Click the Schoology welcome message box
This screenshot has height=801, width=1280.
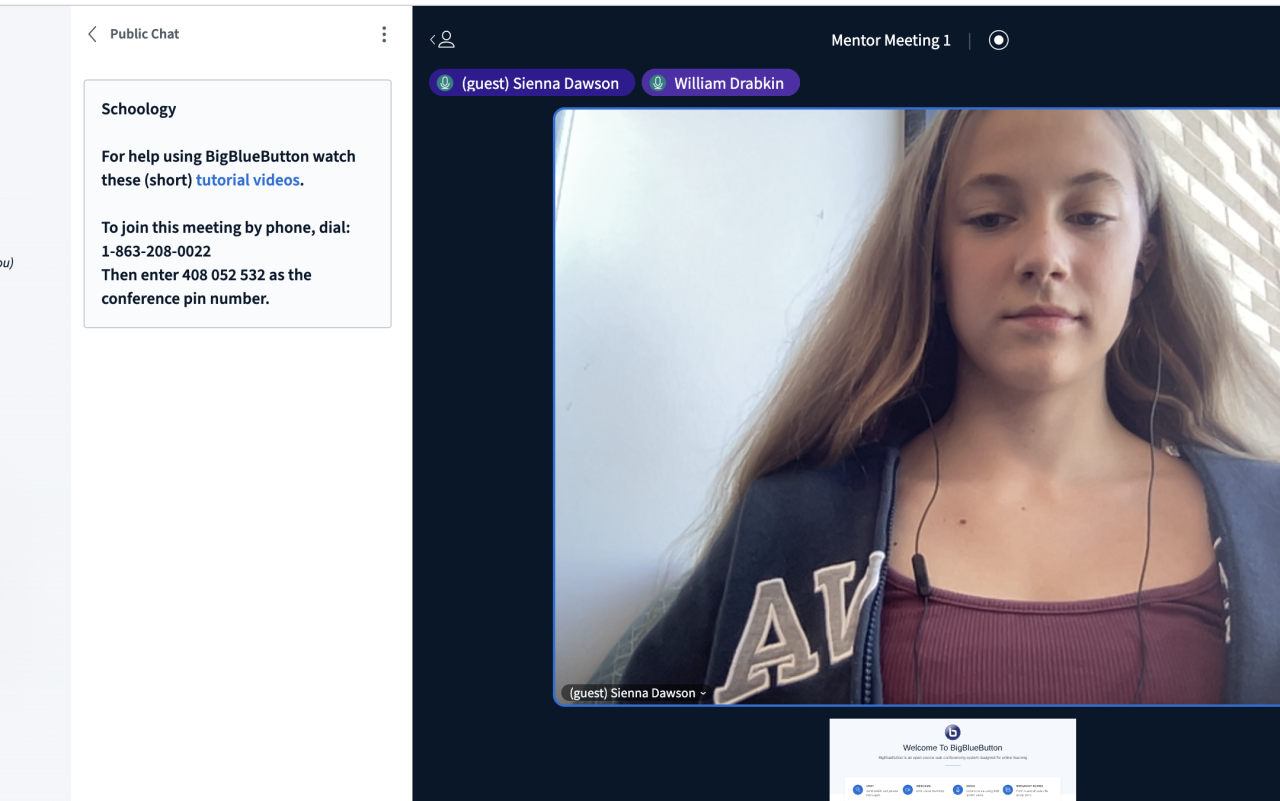[x=237, y=204]
